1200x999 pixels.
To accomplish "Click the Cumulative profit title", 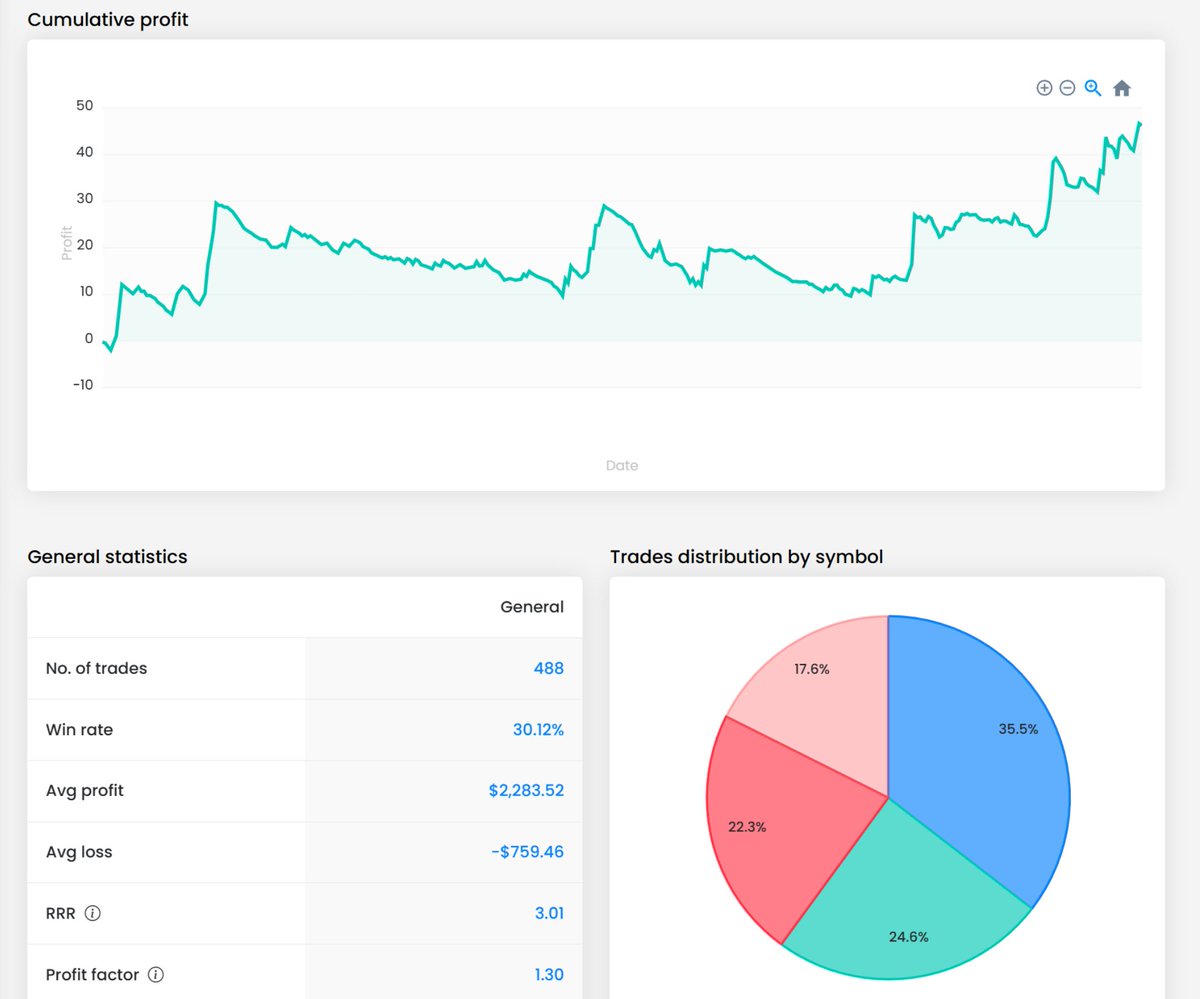I will pos(107,19).
